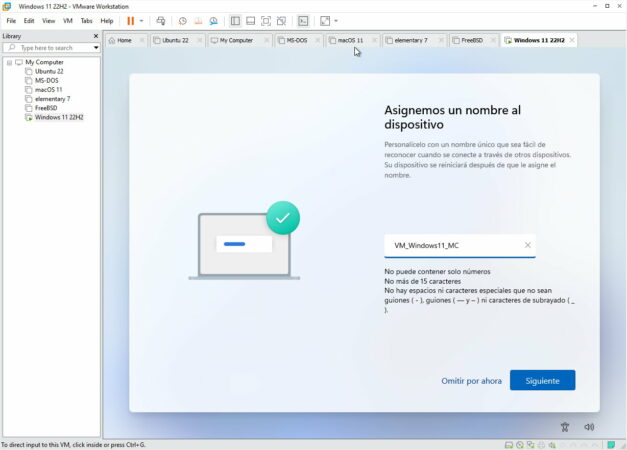Select macOS 11 in the library tree
Screen dimensions: 627x450
pos(48,90)
